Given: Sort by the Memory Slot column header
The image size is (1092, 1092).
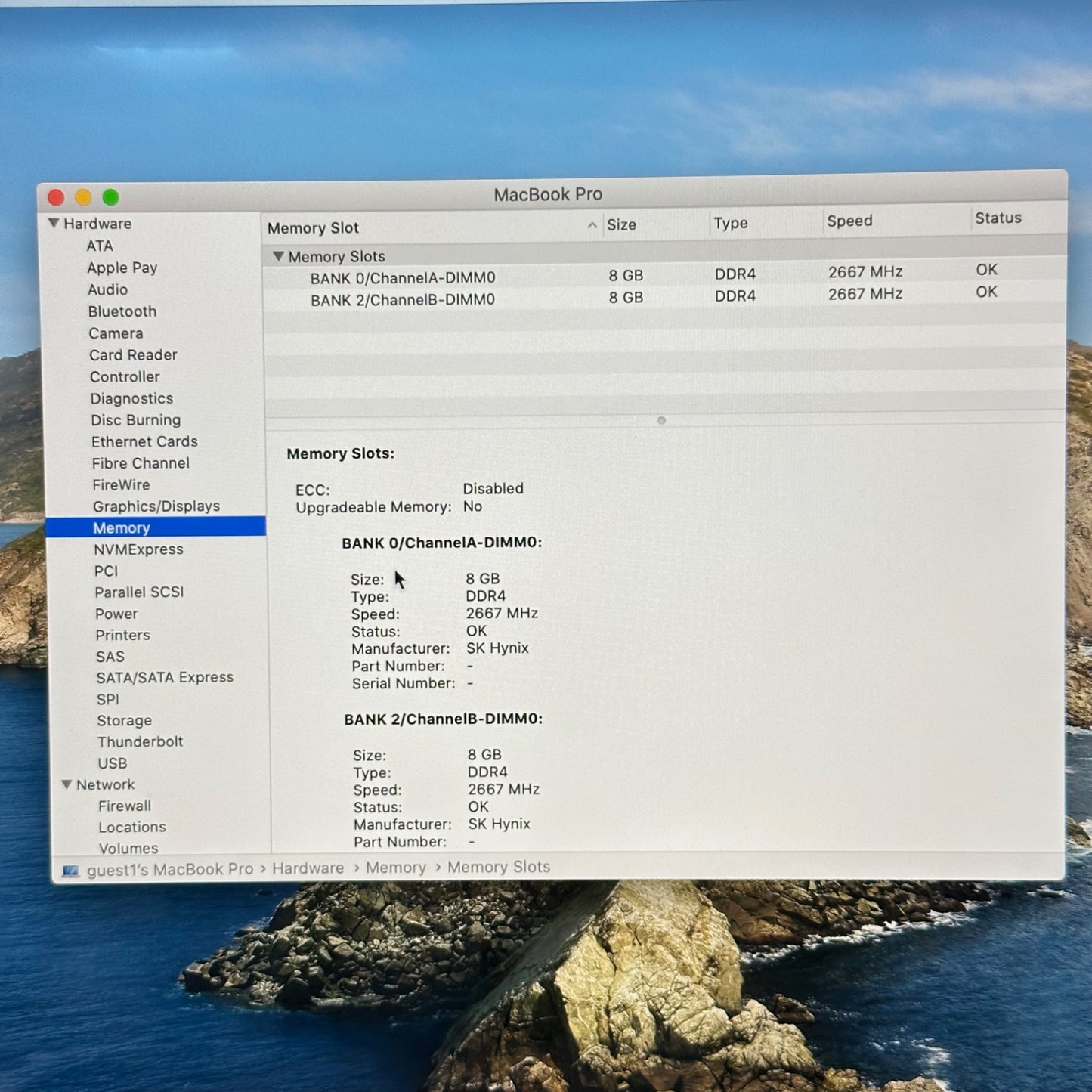Looking at the screenshot, I should click(x=432, y=227).
